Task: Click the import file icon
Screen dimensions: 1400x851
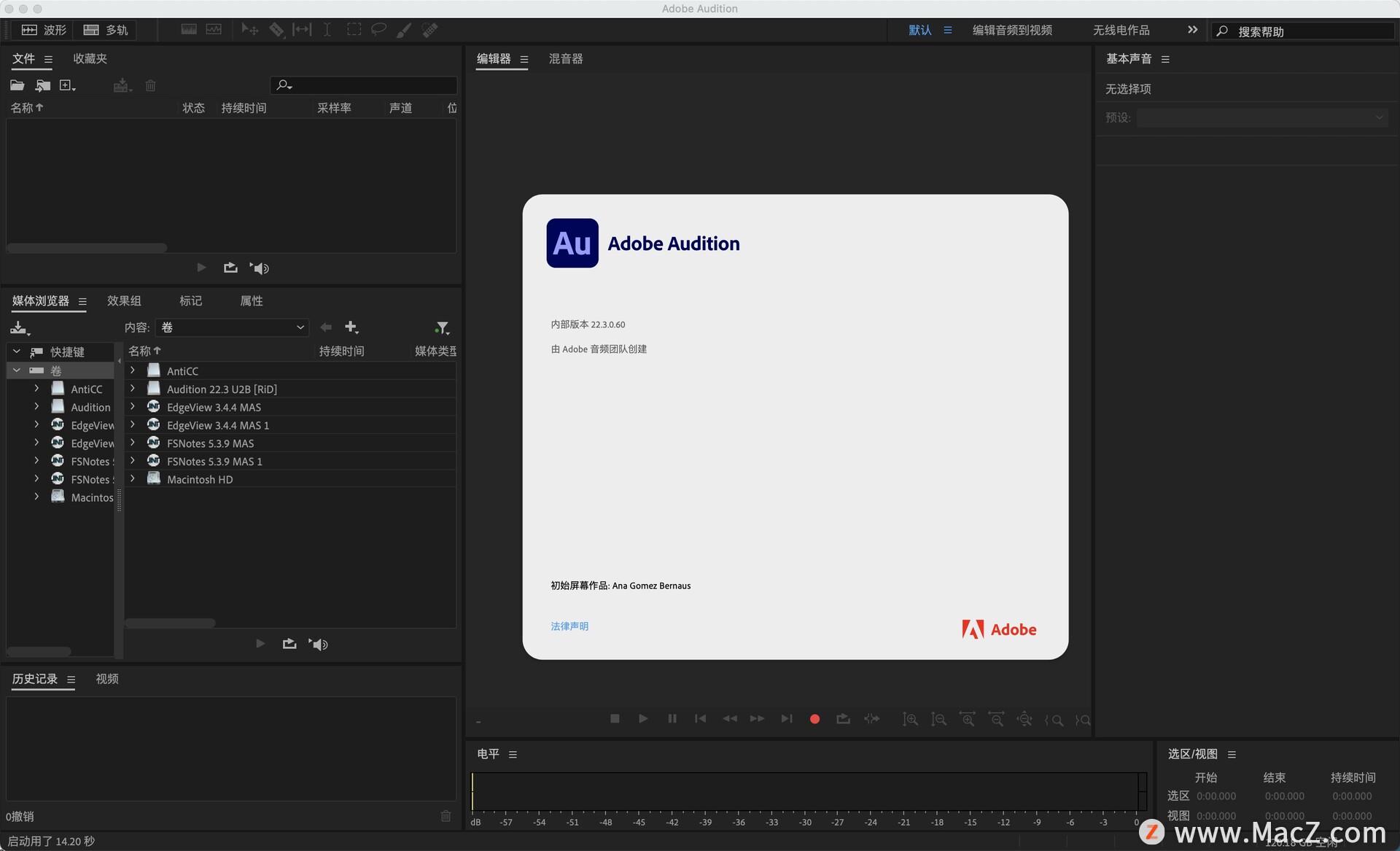Action: 43,85
